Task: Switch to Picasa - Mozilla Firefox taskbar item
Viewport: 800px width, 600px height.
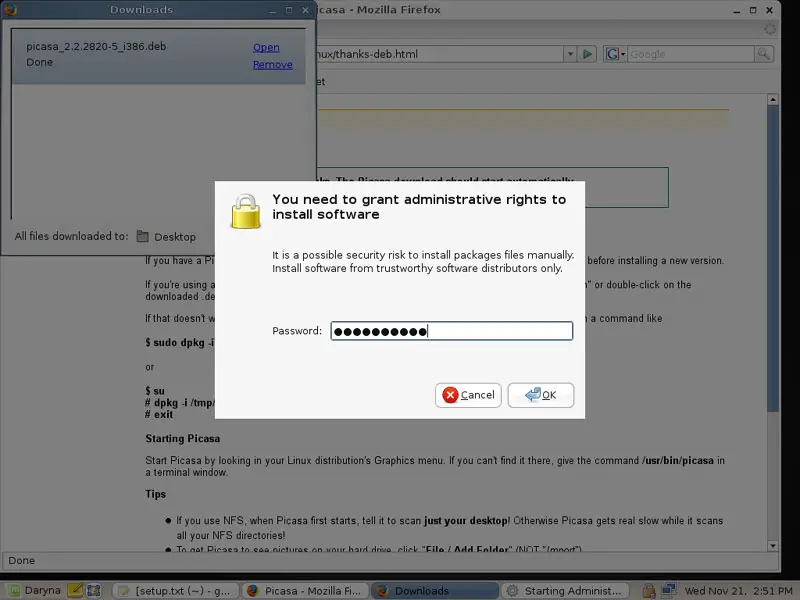Action: click(305, 591)
